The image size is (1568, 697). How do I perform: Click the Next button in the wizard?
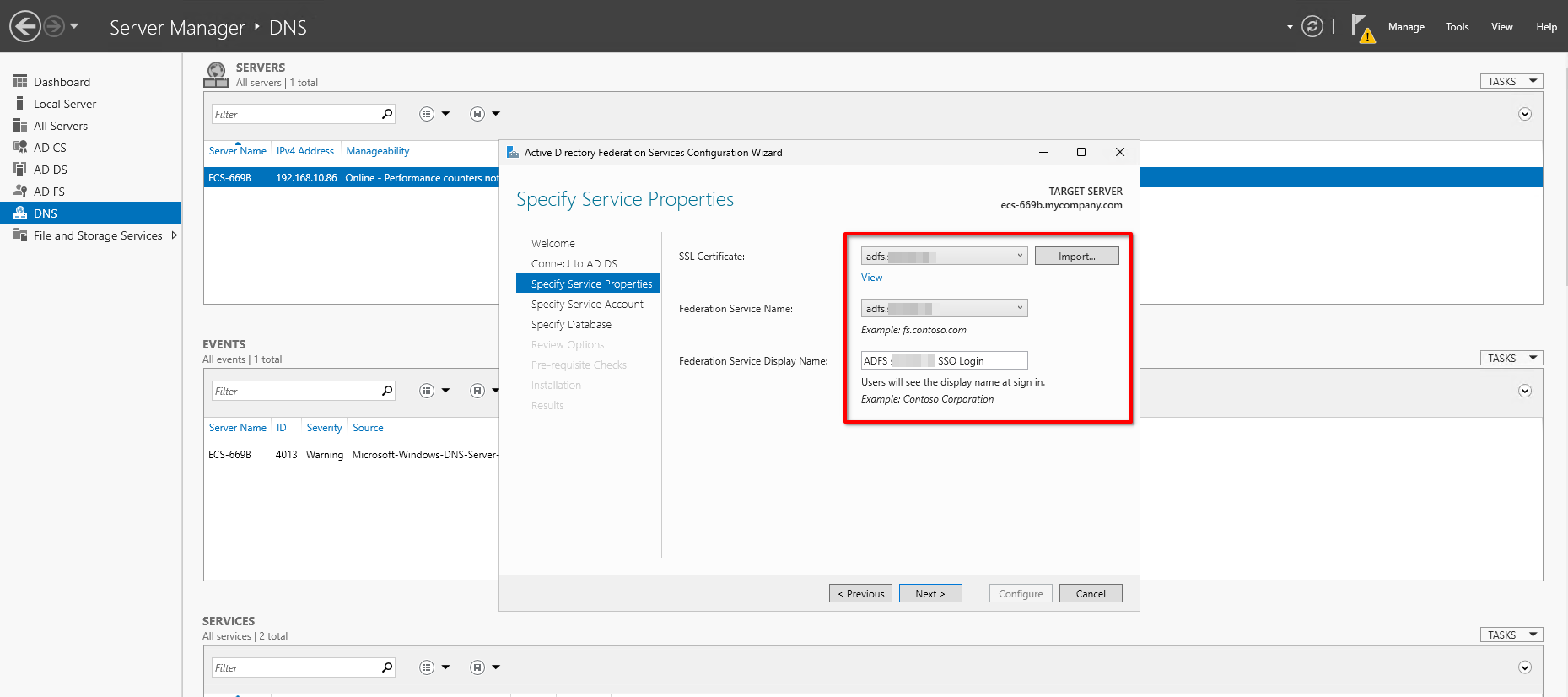[x=930, y=593]
